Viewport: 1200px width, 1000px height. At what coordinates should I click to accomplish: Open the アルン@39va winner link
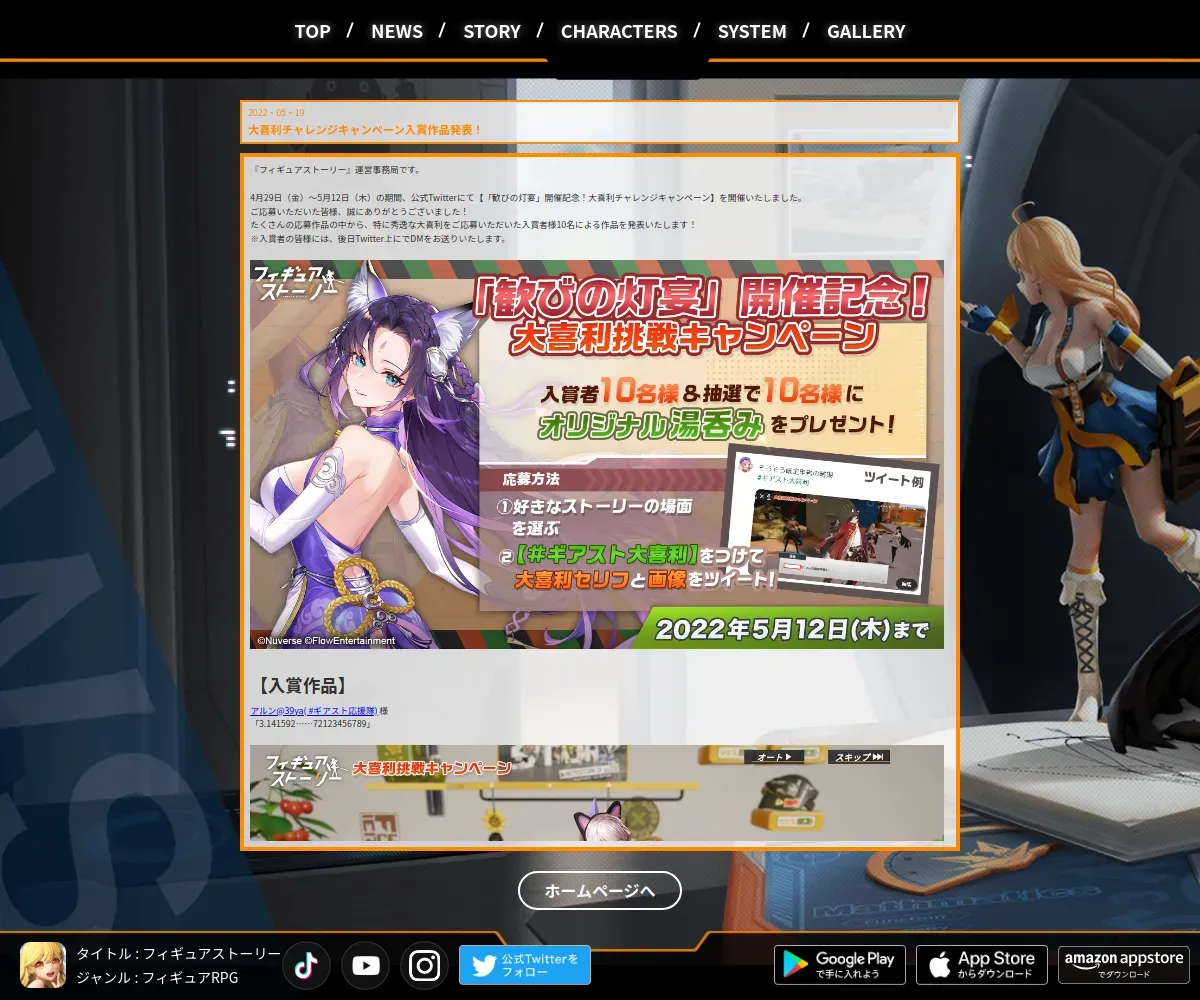tap(314, 711)
